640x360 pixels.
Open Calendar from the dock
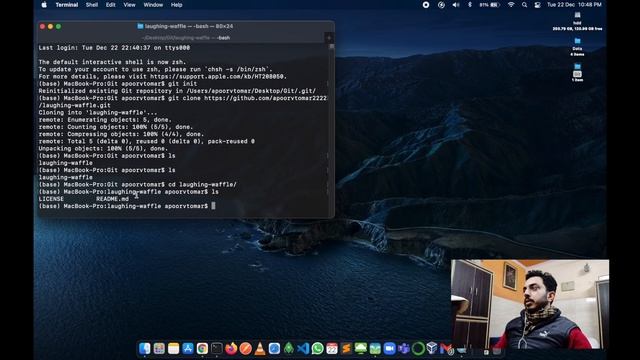pyautogui.click(x=332, y=349)
